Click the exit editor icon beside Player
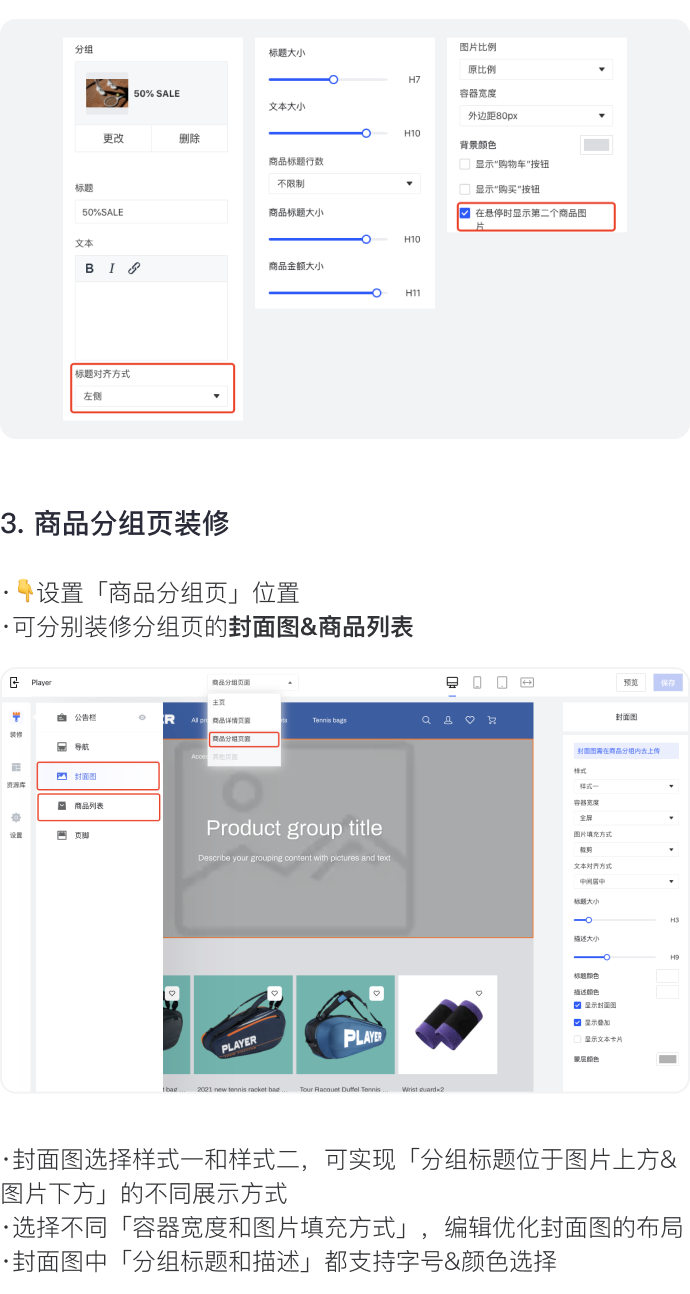This screenshot has height=1294, width=690. coord(14,682)
